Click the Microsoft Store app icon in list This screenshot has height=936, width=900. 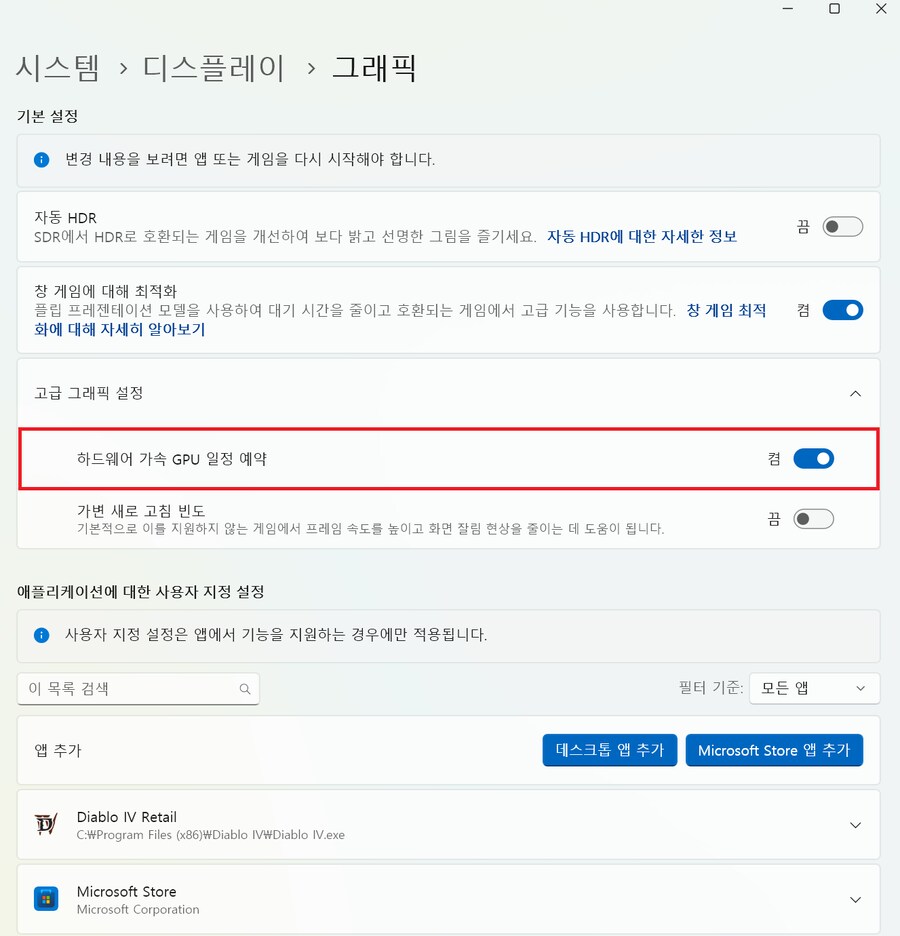[46, 899]
